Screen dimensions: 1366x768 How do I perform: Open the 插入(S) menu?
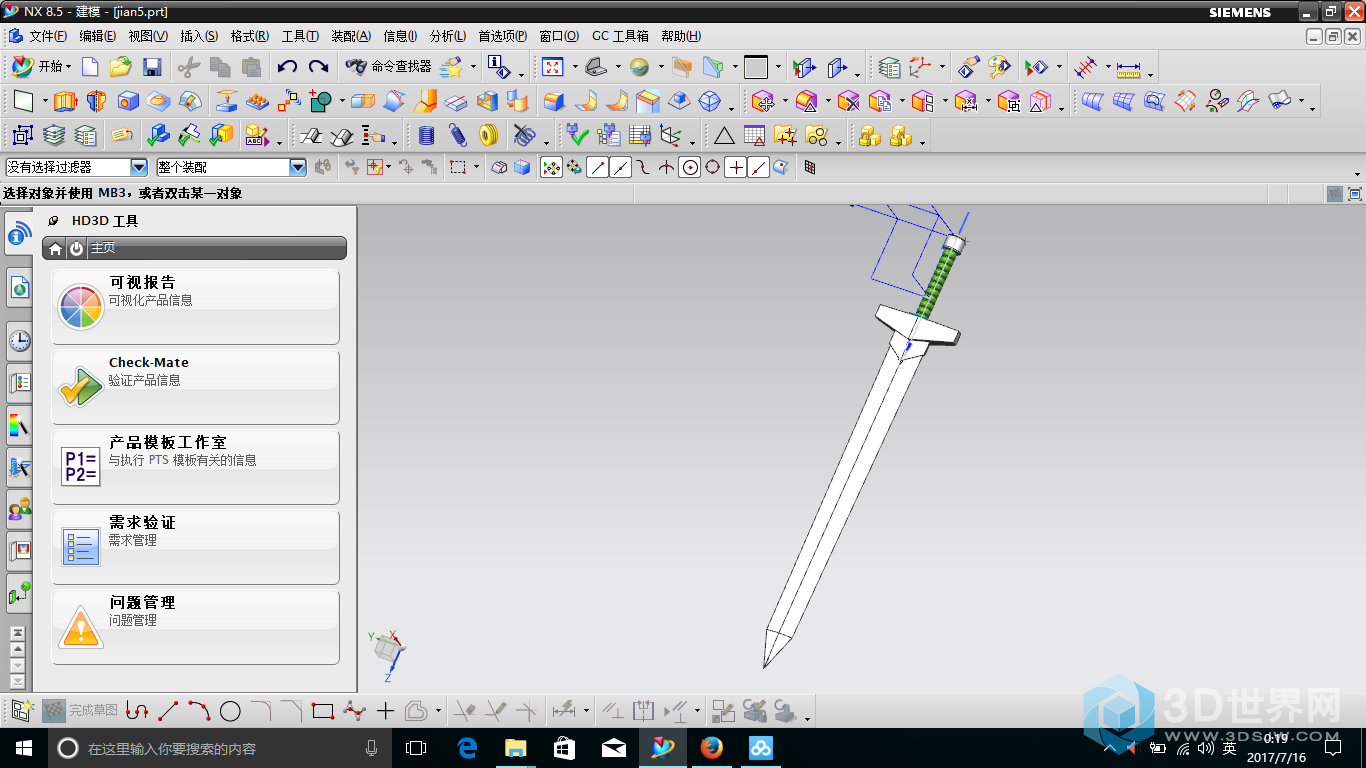point(199,36)
